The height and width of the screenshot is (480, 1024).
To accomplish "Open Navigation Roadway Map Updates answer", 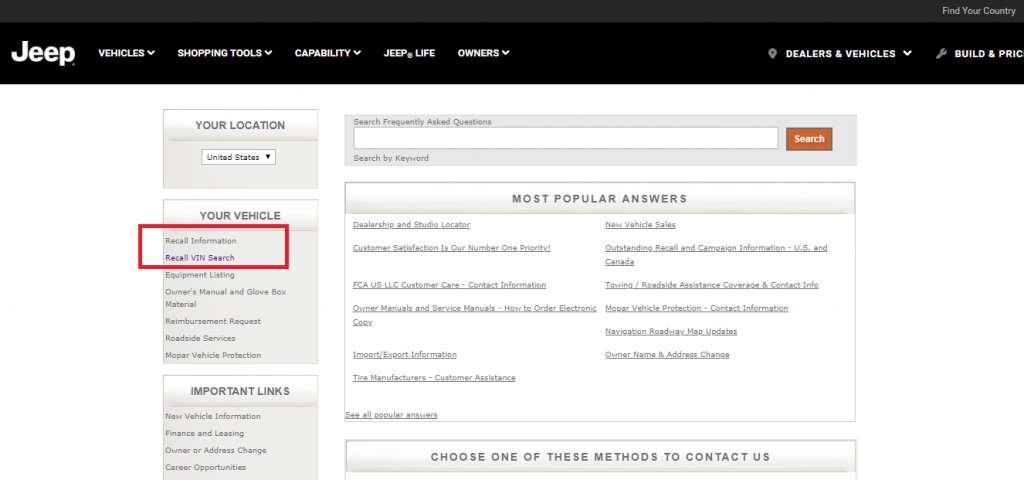I will [671, 332].
